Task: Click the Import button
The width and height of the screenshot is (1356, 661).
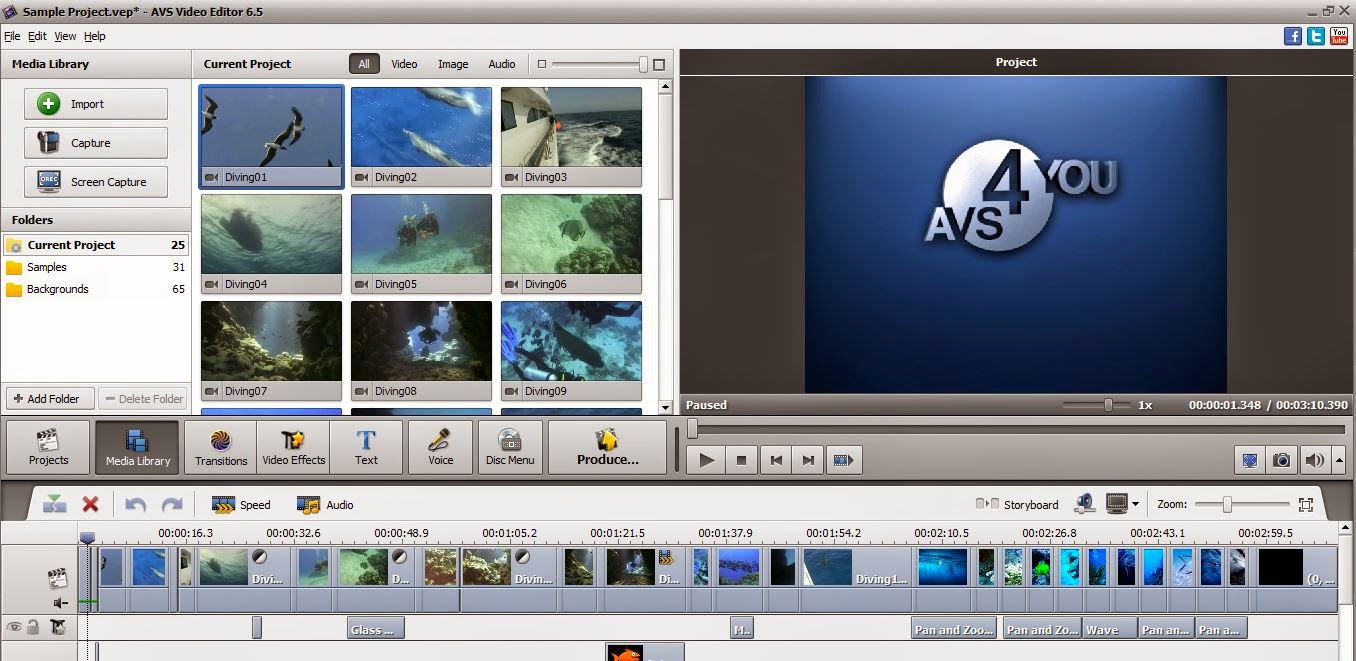Action: coord(95,103)
